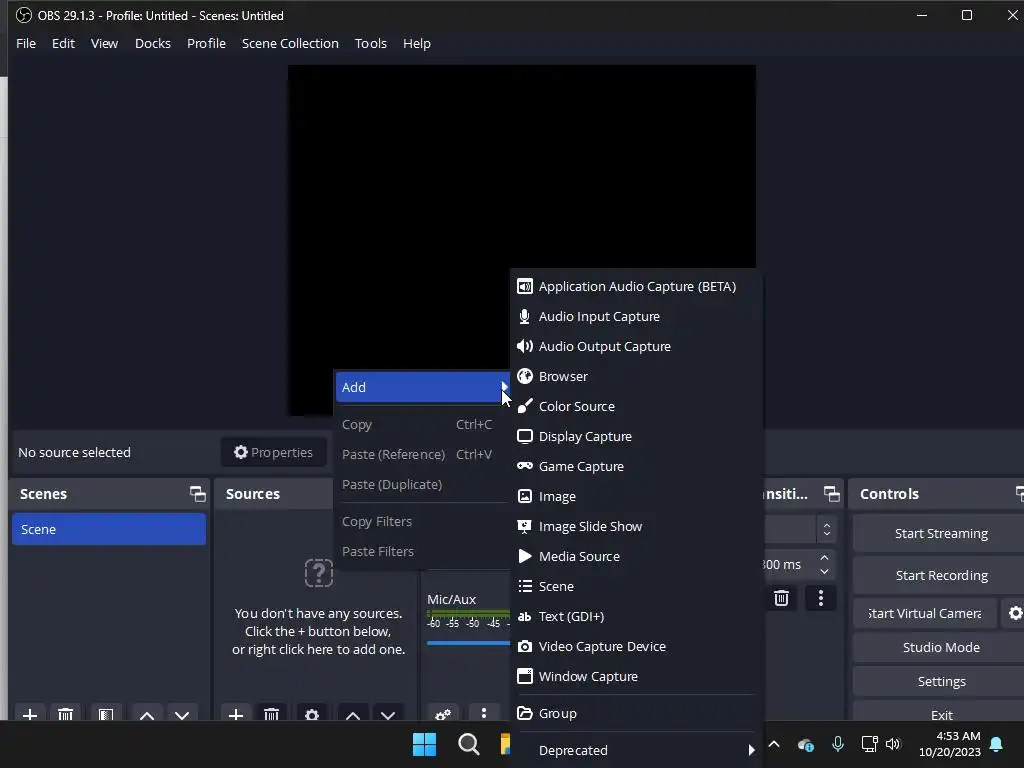This screenshot has width=1024, height=768.
Task: Start the Virtual Camera
Action: 924,614
